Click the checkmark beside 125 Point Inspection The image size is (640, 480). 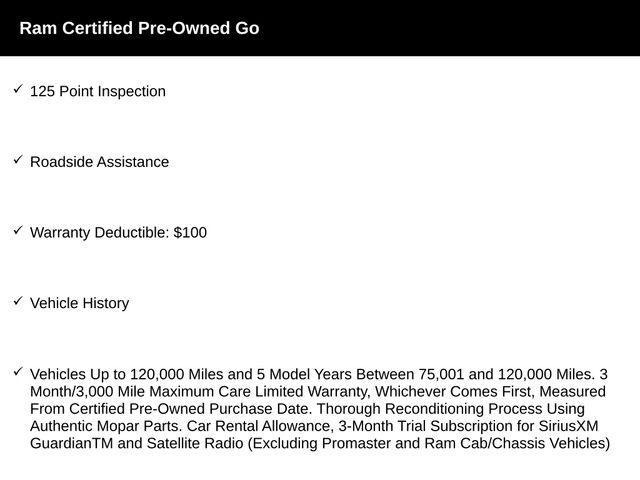(x=18, y=90)
